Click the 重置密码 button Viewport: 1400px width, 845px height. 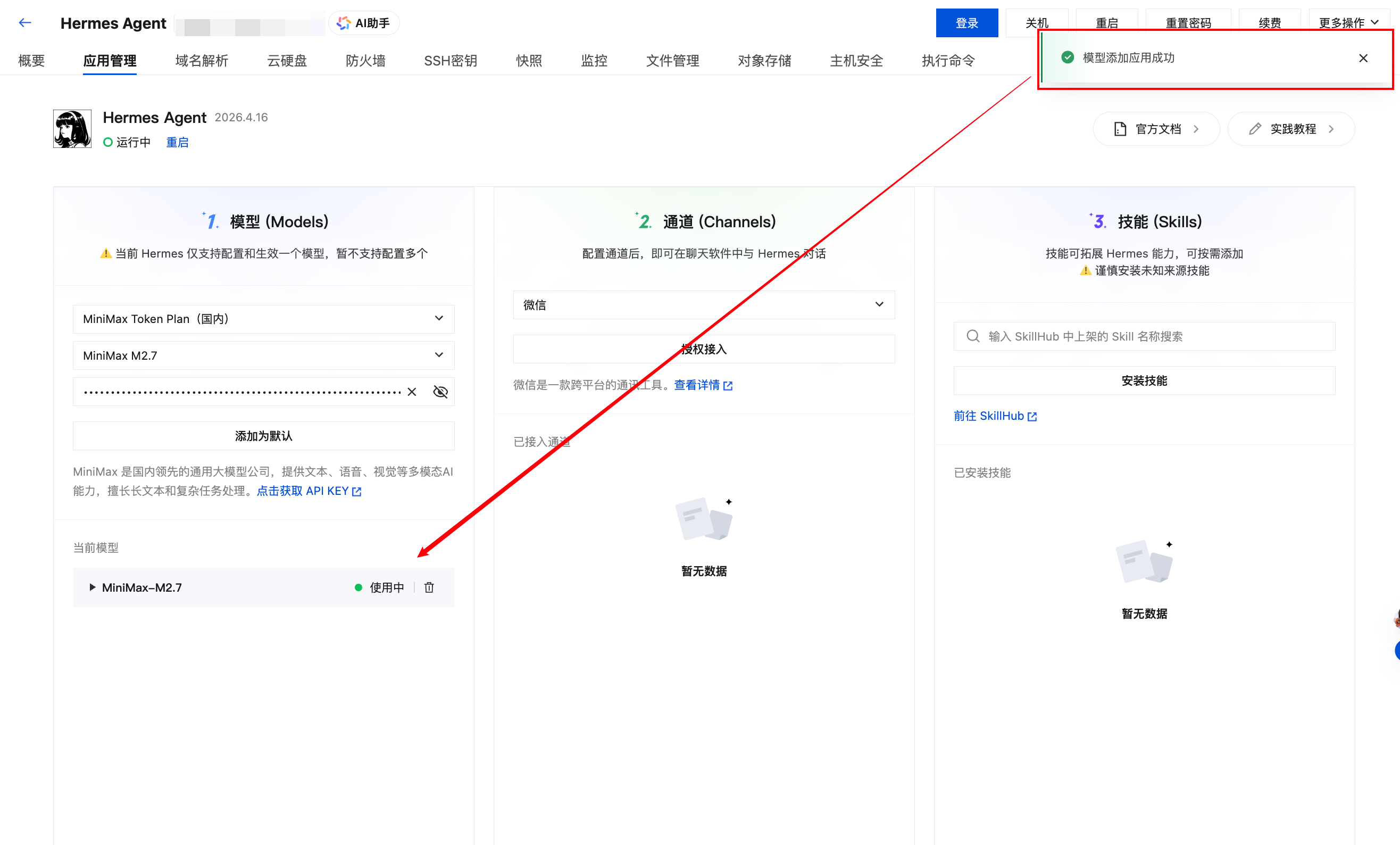pyautogui.click(x=1188, y=23)
